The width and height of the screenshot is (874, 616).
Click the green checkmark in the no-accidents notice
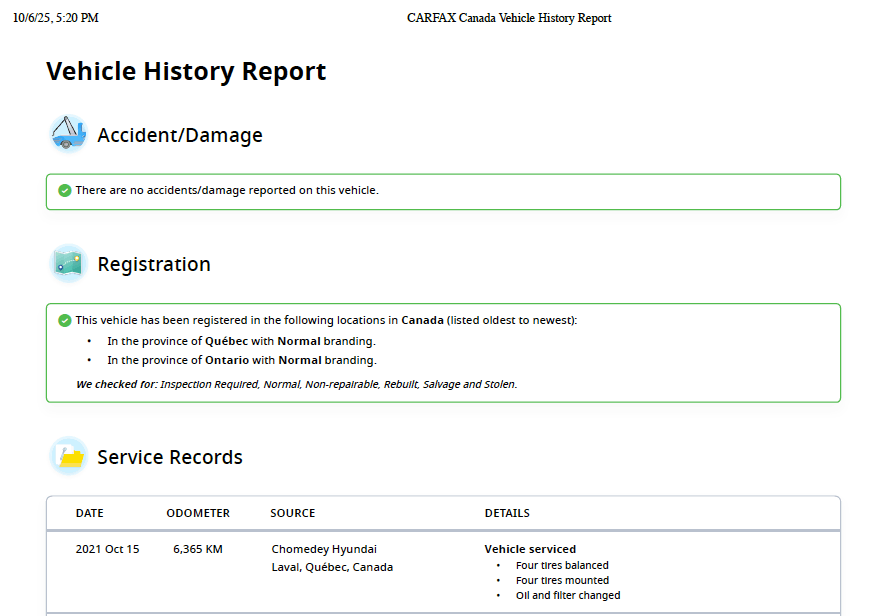coord(65,190)
